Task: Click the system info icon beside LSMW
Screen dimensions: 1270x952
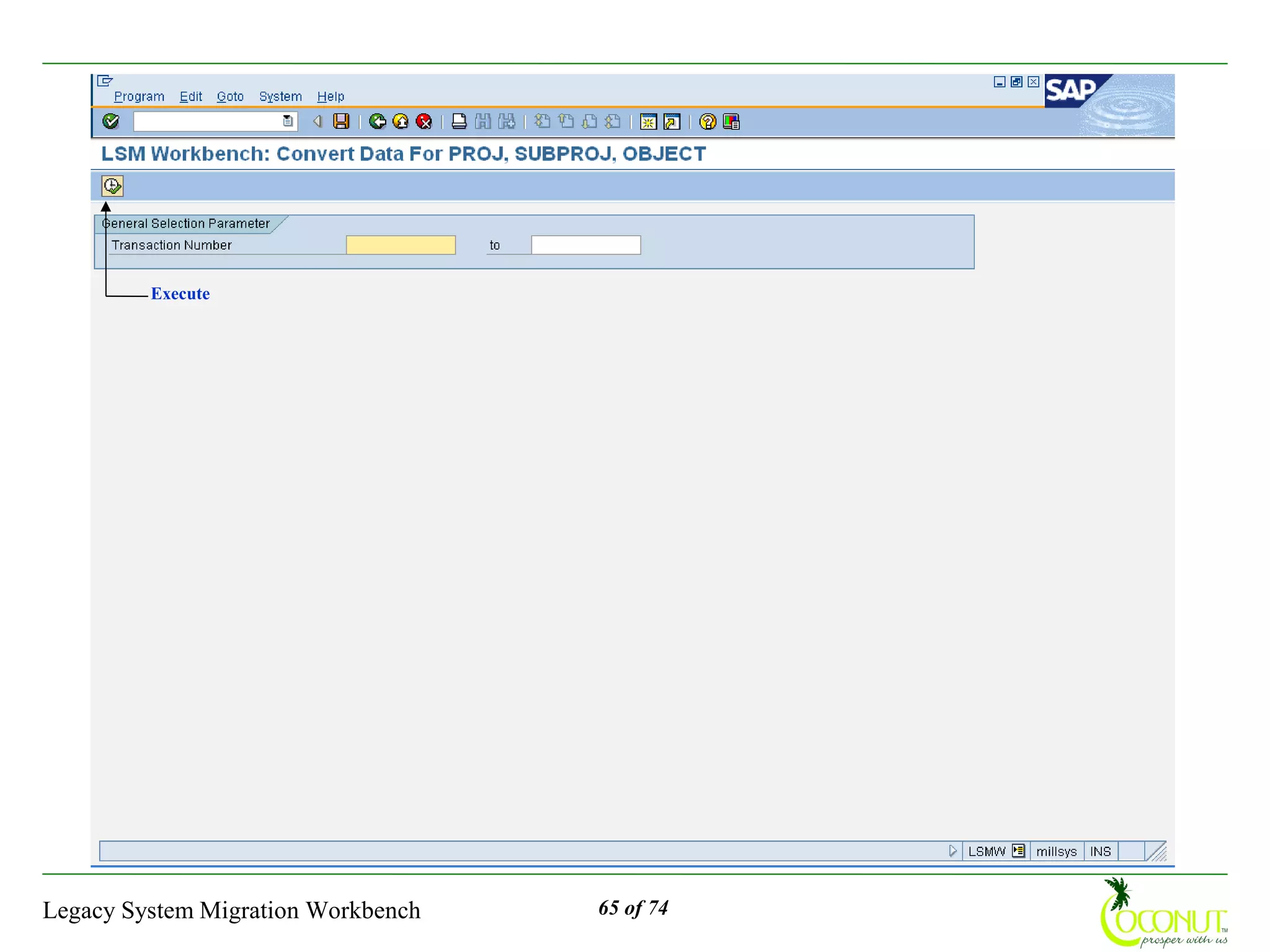Action: tap(1018, 851)
